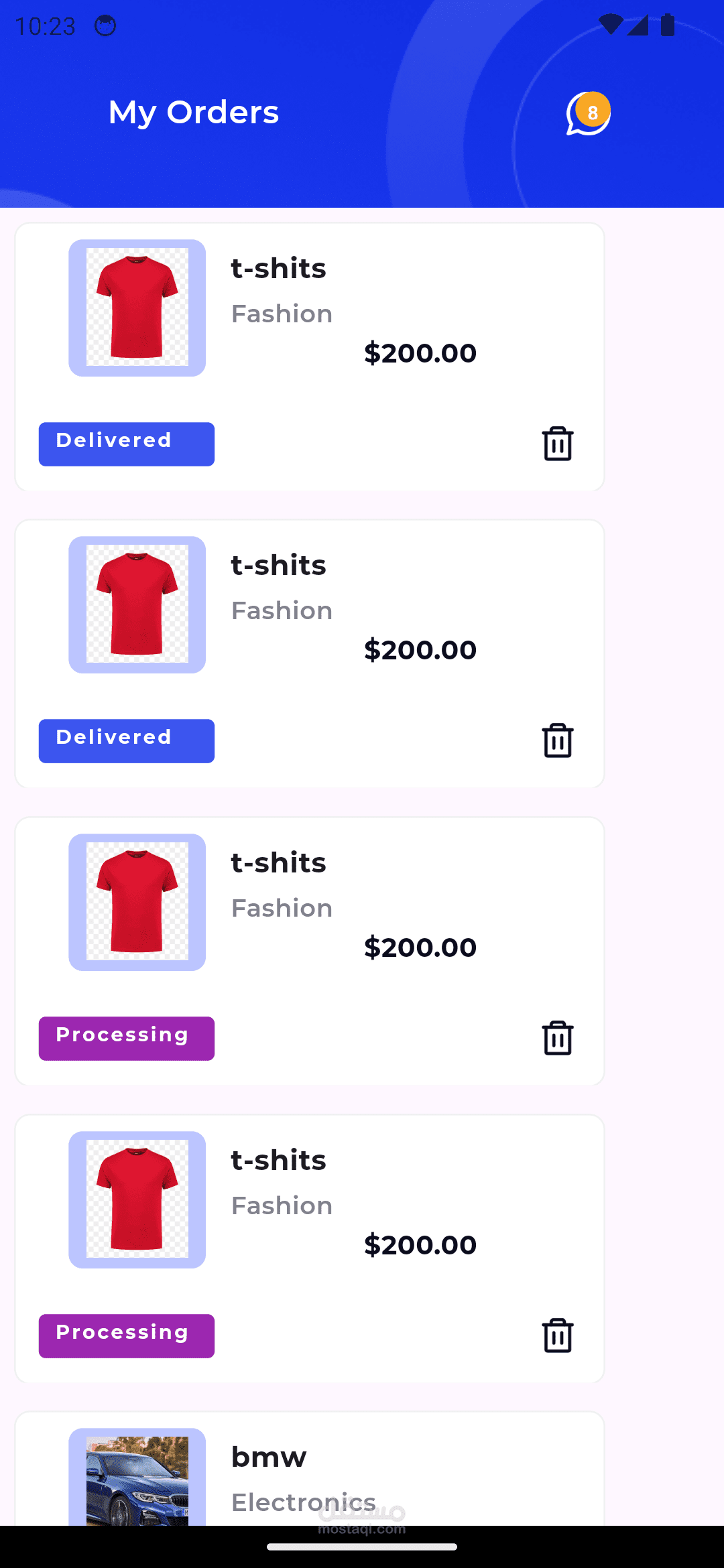This screenshot has height=1568, width=724.
Task: Tap the battery icon in status bar
Action: [668, 25]
